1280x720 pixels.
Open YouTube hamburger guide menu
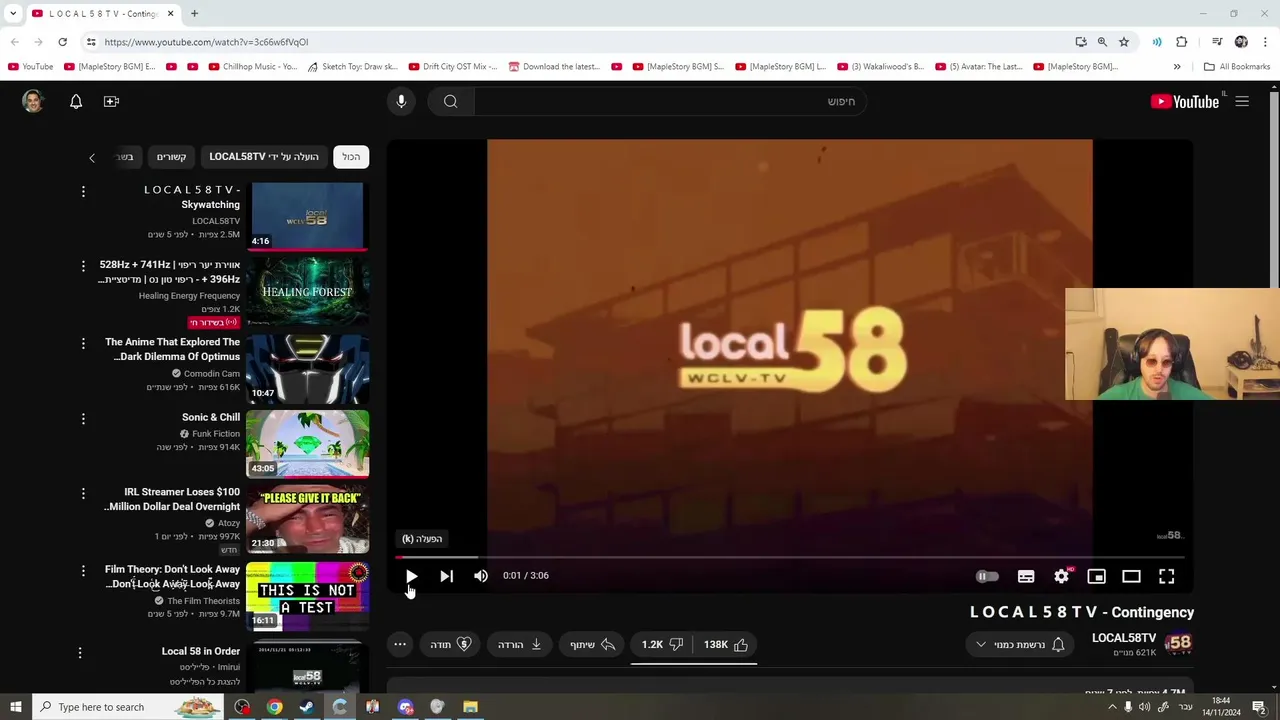1242,101
